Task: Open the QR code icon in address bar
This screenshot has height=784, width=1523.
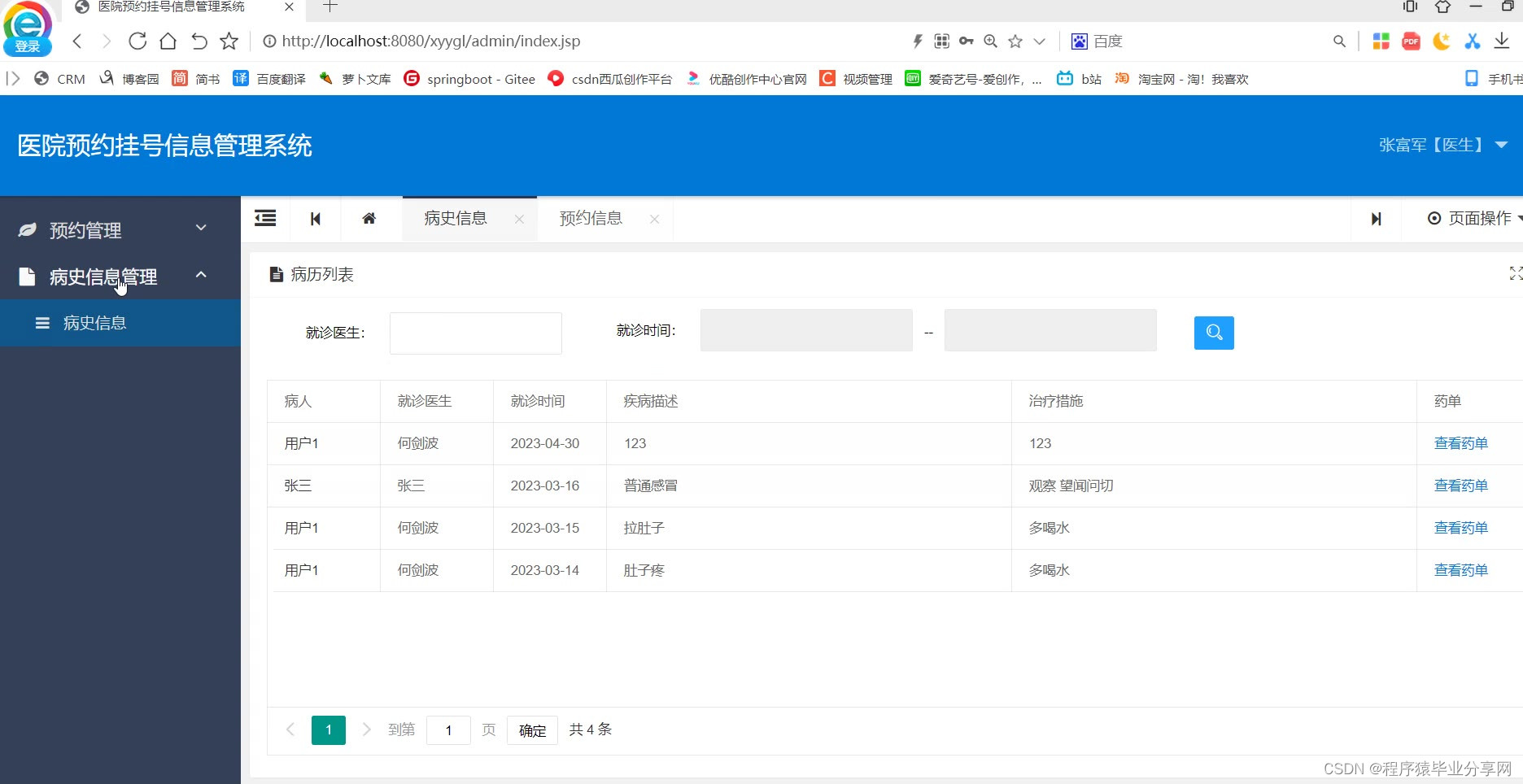Action: click(x=942, y=41)
